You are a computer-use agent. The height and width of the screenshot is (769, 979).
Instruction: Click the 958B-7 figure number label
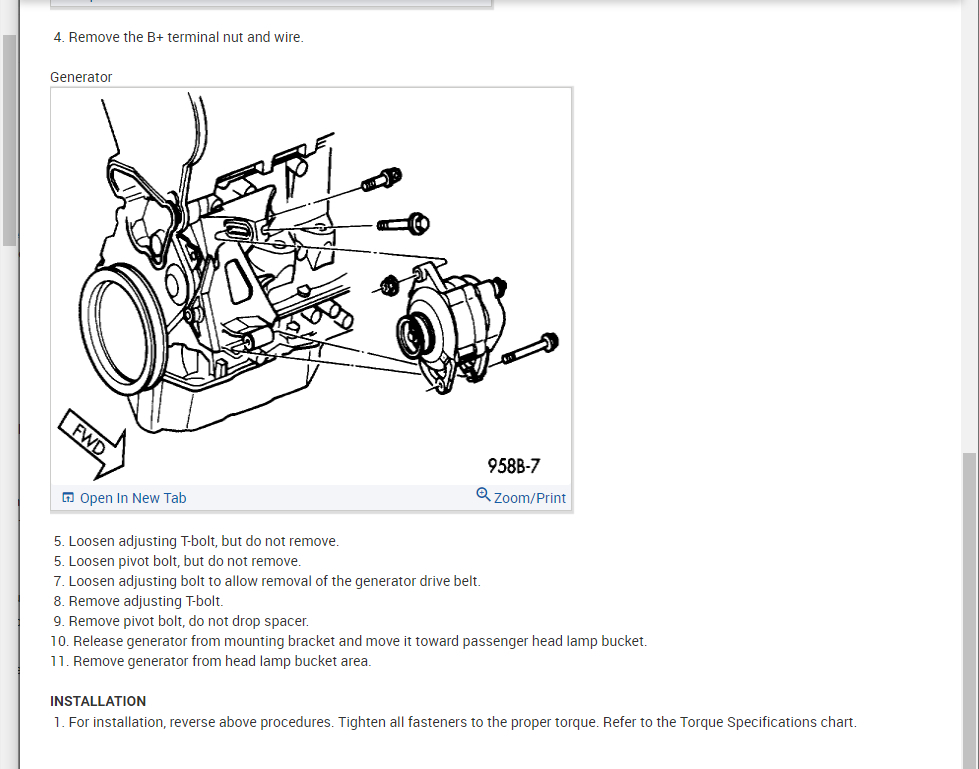point(513,466)
